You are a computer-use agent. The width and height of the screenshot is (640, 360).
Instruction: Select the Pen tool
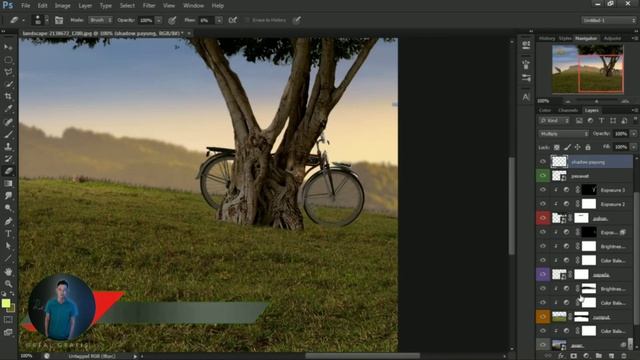pos(8,221)
